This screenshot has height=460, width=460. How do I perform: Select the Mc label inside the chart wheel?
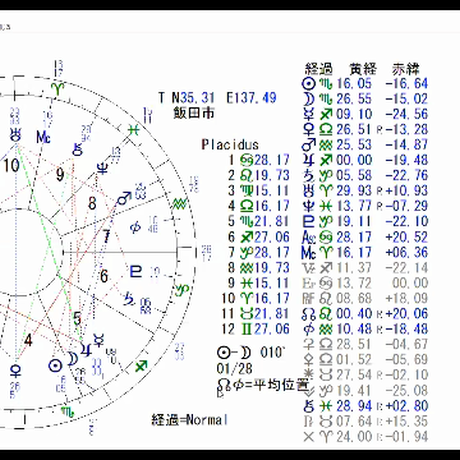(44, 137)
